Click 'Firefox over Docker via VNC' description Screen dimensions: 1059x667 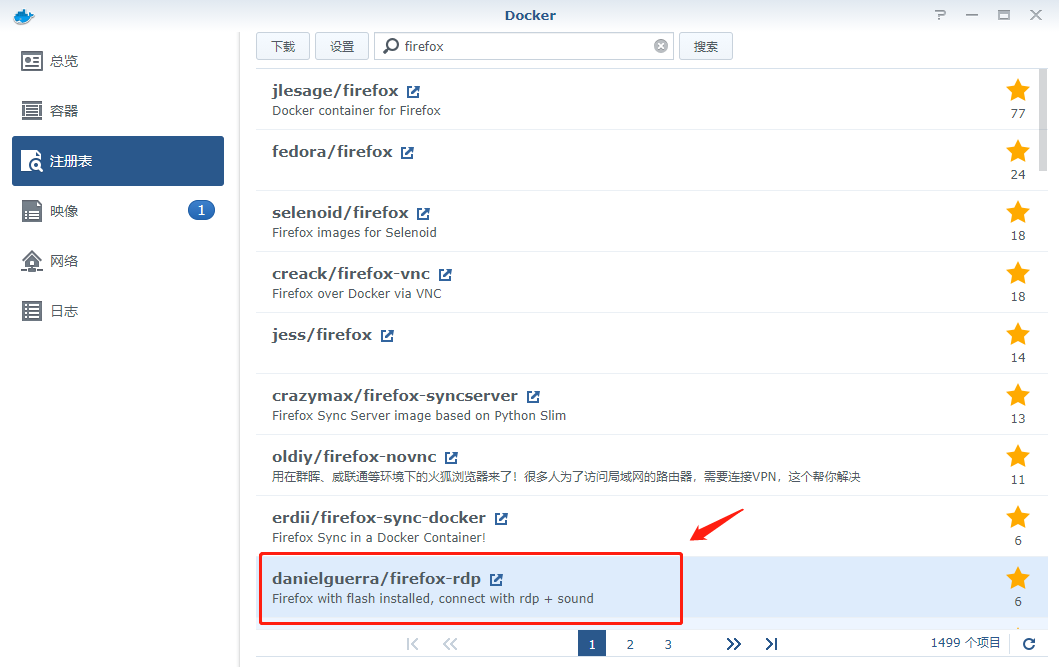pos(357,294)
